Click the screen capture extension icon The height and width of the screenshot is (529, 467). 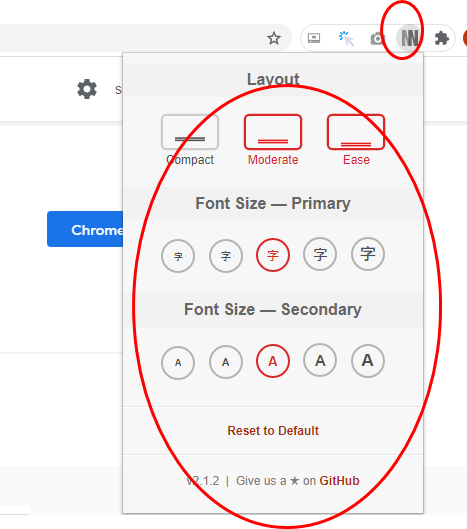point(314,38)
